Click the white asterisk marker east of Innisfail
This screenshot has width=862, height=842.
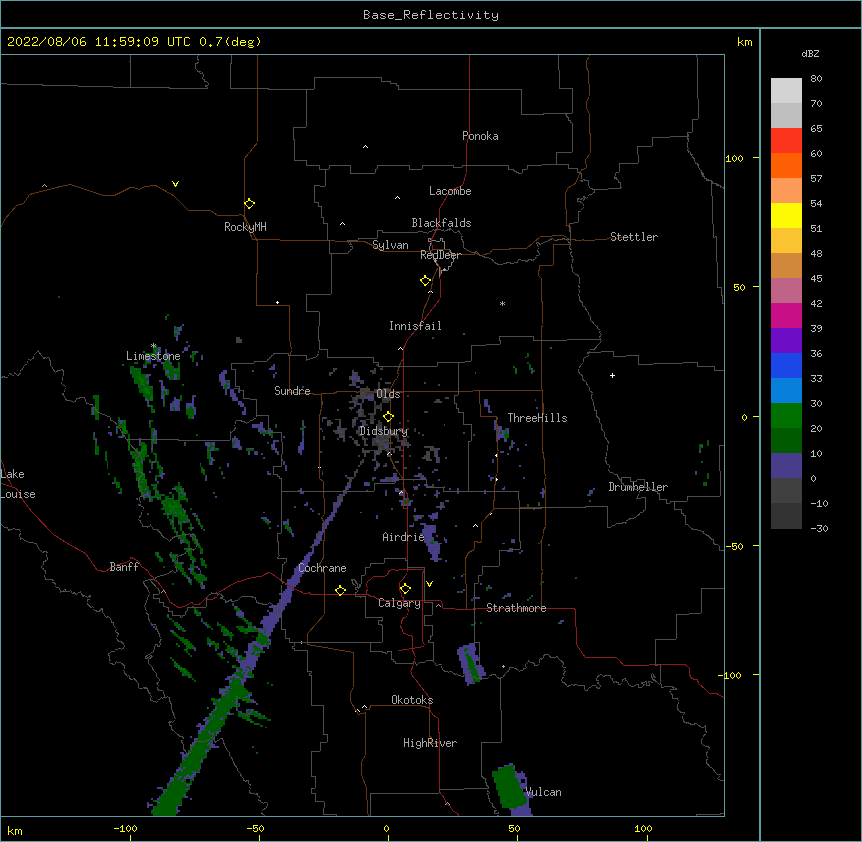pyautogui.click(x=502, y=303)
